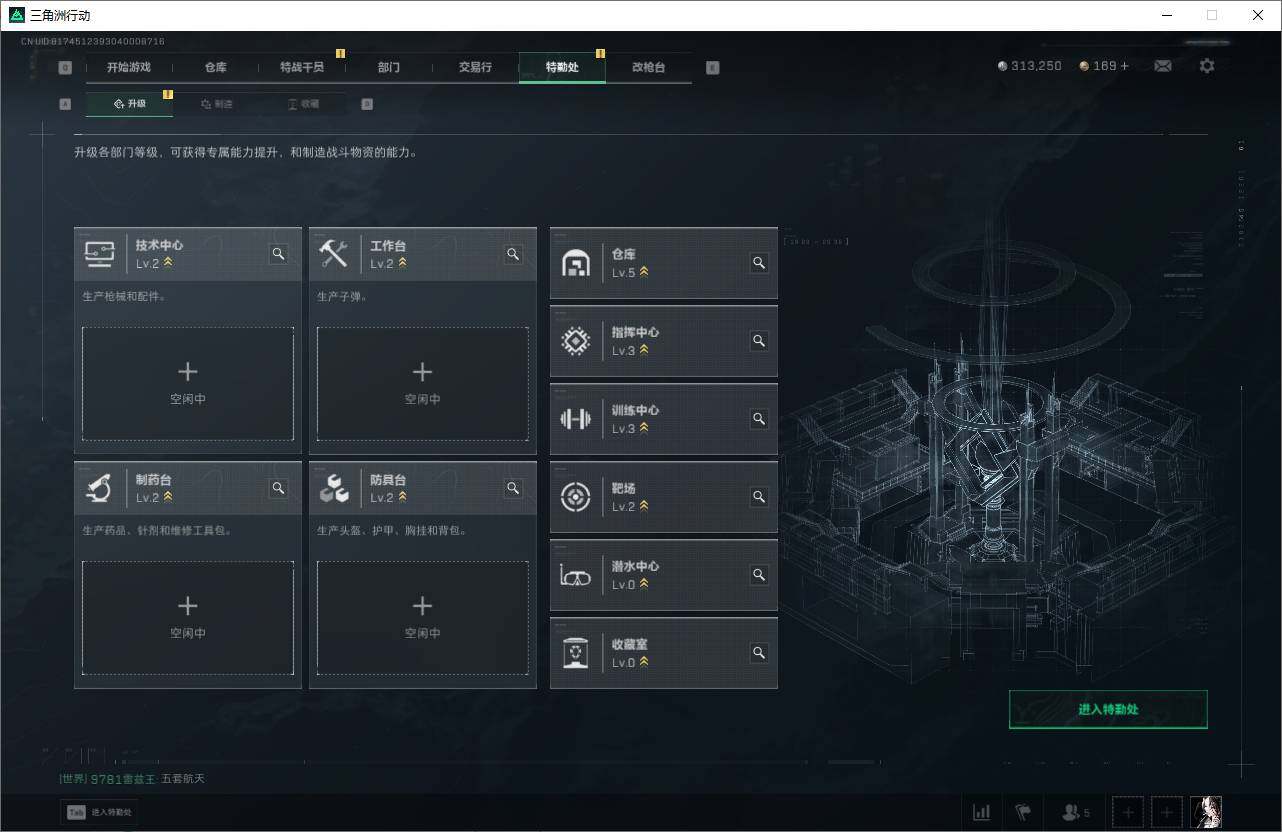Viewport: 1282px width, 832px height.
Task: Open the settings gear
Action: pos(1207,65)
